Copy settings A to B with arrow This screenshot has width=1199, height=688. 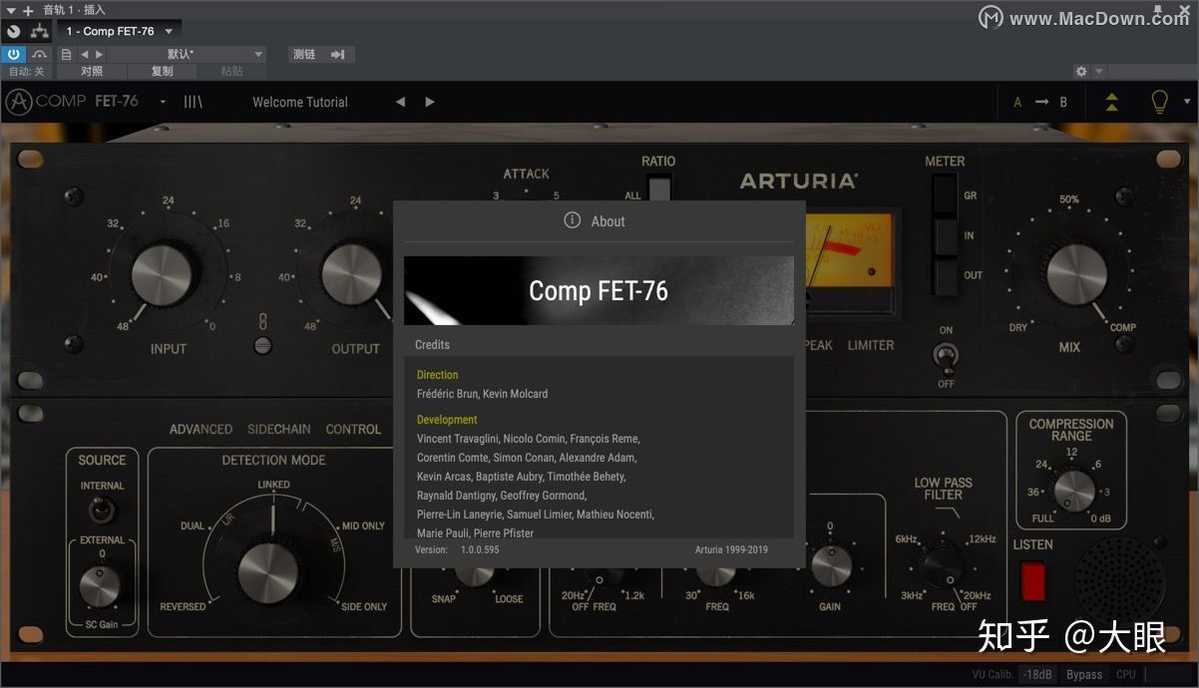1041,102
